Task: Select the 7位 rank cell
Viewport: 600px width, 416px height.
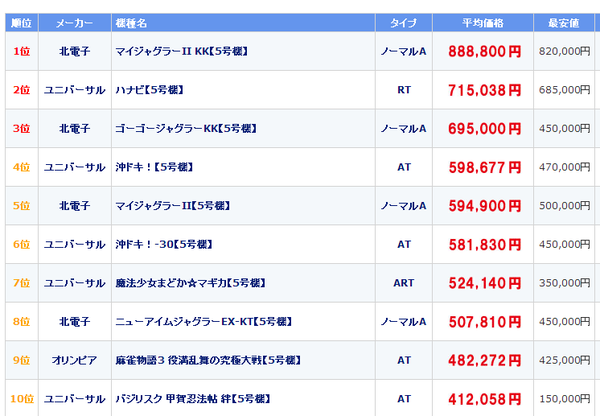Action: click(21, 283)
